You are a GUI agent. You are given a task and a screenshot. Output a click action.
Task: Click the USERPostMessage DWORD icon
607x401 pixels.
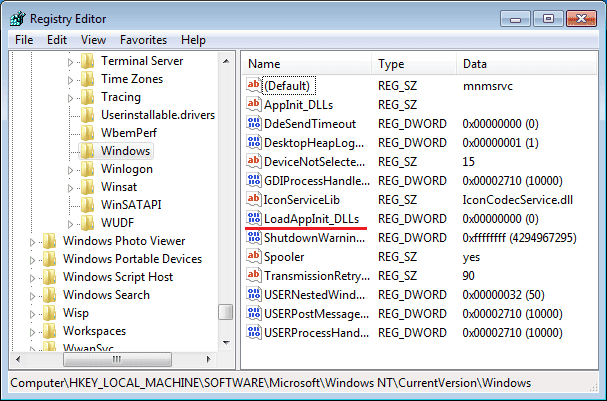point(254,313)
